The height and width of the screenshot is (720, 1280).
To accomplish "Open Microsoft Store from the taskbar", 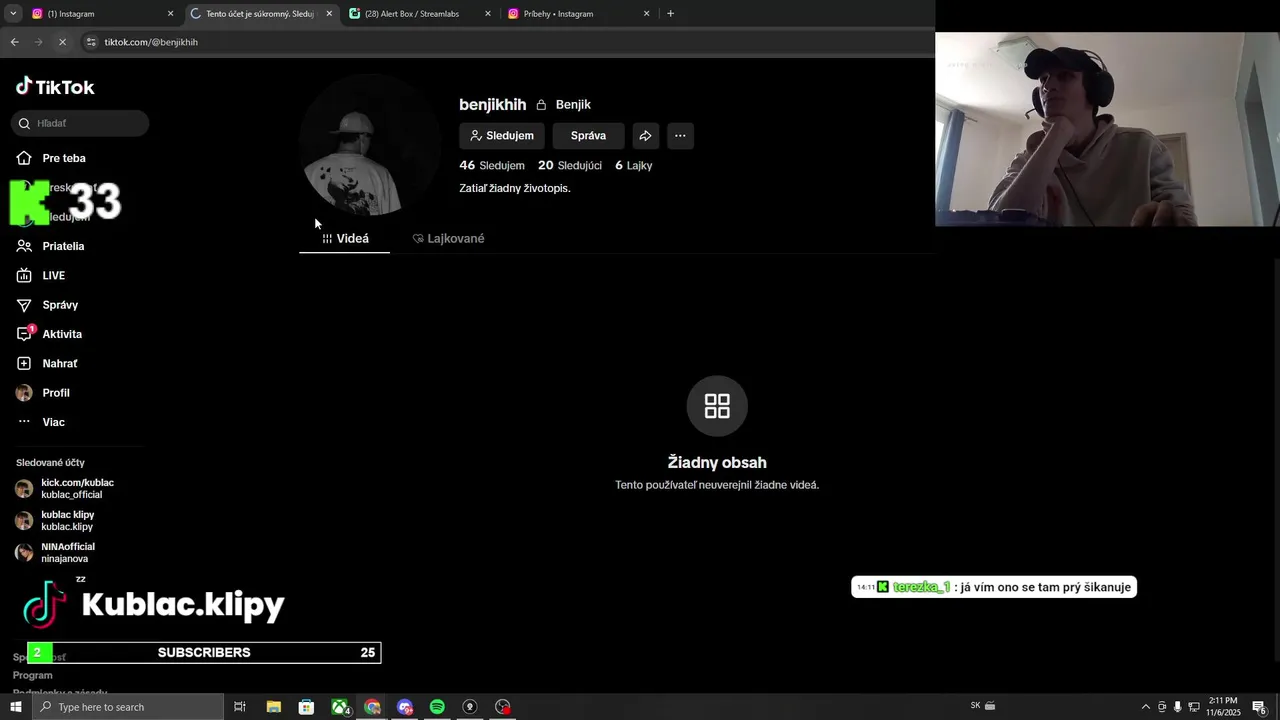I will tap(306, 707).
